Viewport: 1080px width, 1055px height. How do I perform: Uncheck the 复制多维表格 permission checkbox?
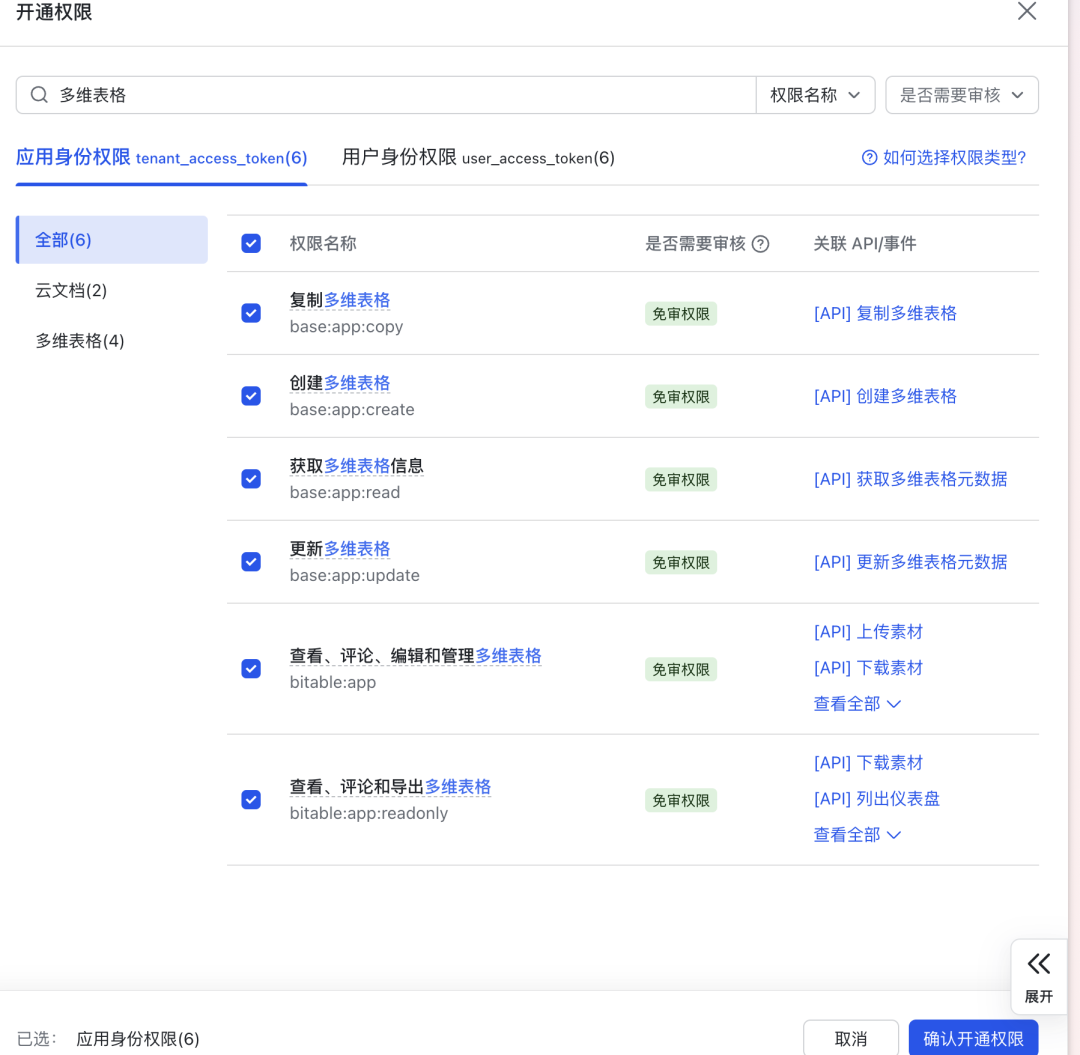(251, 313)
